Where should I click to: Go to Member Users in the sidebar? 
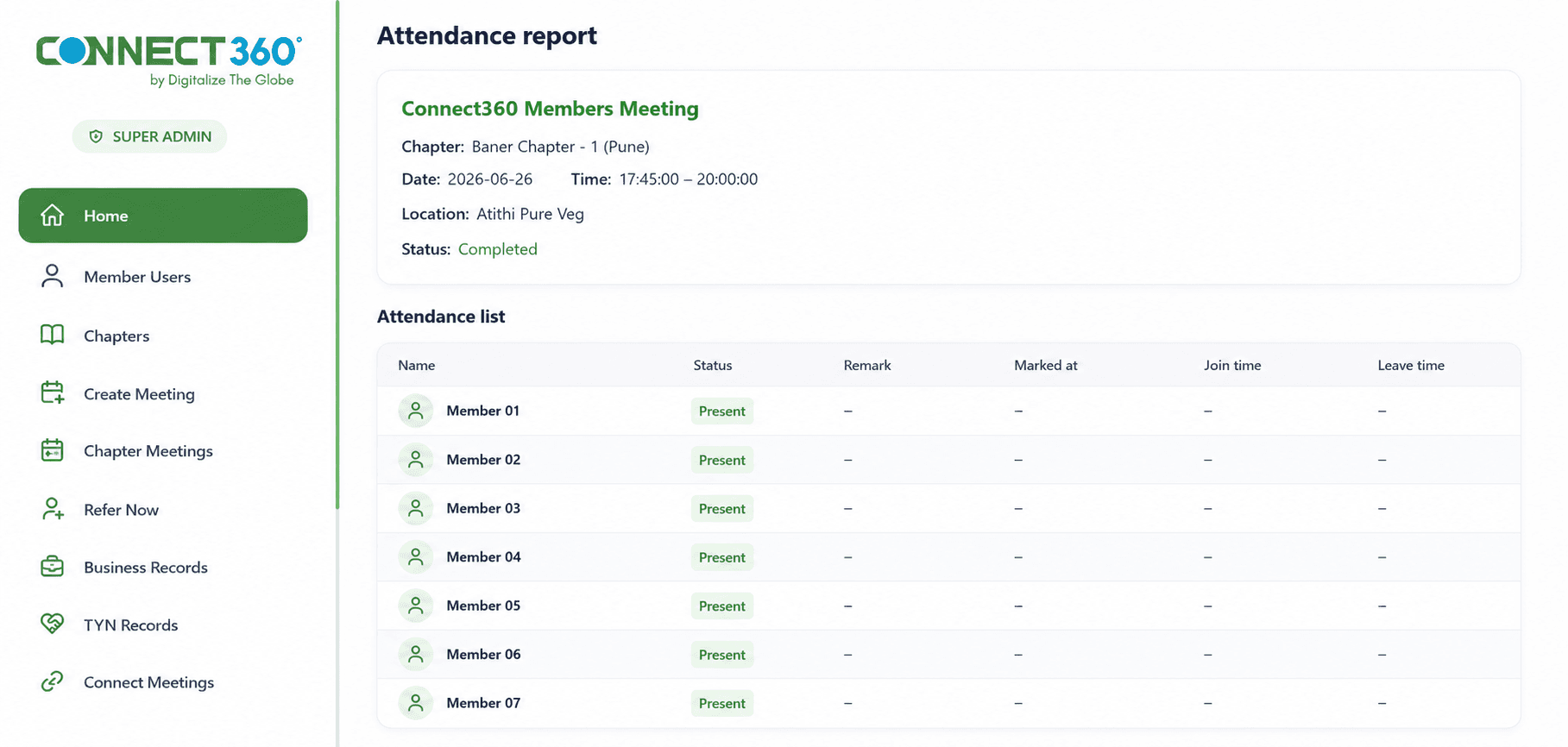(137, 277)
